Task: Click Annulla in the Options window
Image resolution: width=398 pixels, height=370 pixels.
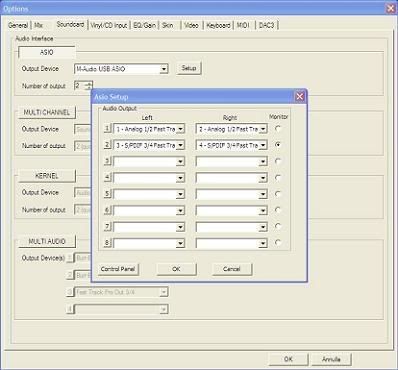Action: point(331,359)
